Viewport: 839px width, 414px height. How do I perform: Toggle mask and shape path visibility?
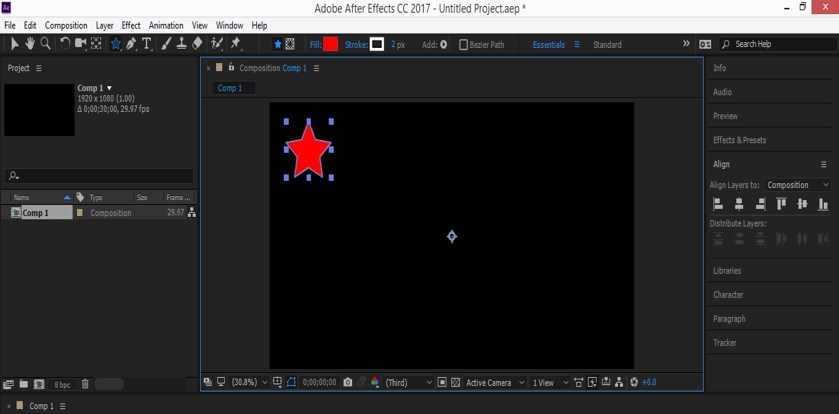292,382
